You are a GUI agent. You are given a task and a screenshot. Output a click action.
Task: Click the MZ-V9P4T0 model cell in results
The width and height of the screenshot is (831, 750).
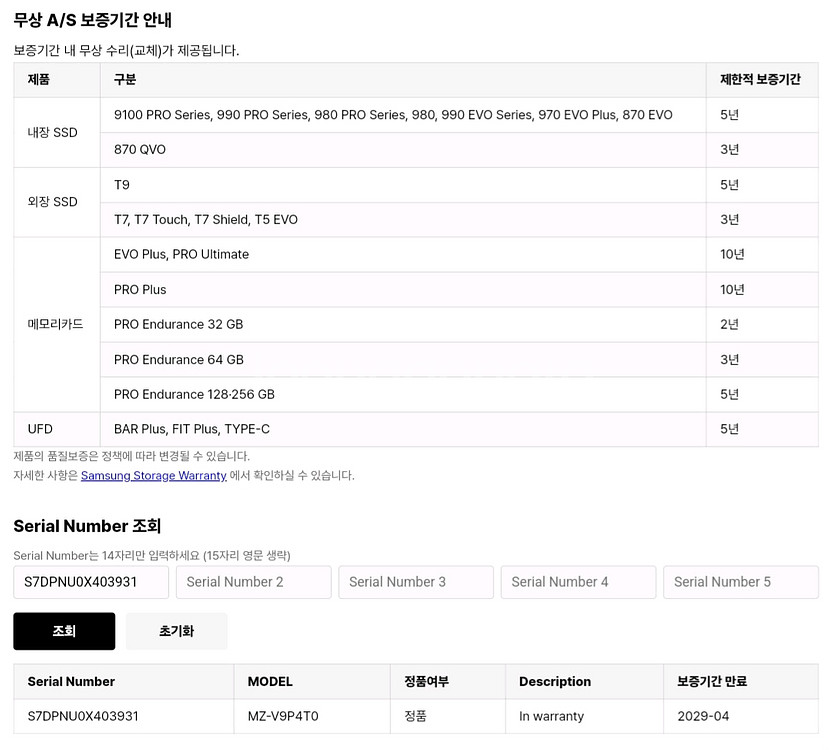[283, 716]
